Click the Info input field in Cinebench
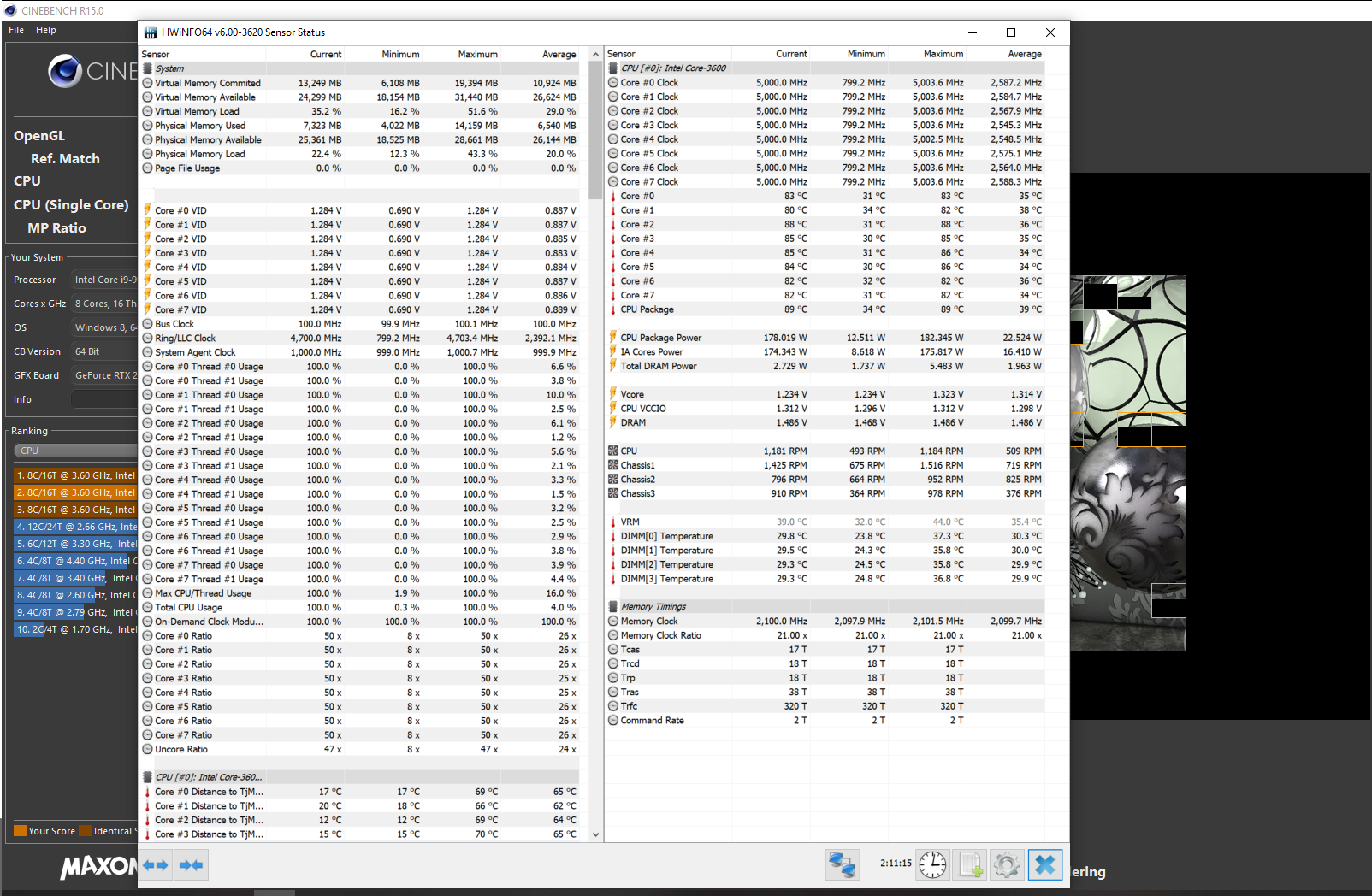The height and width of the screenshot is (896, 1372). pos(103,399)
